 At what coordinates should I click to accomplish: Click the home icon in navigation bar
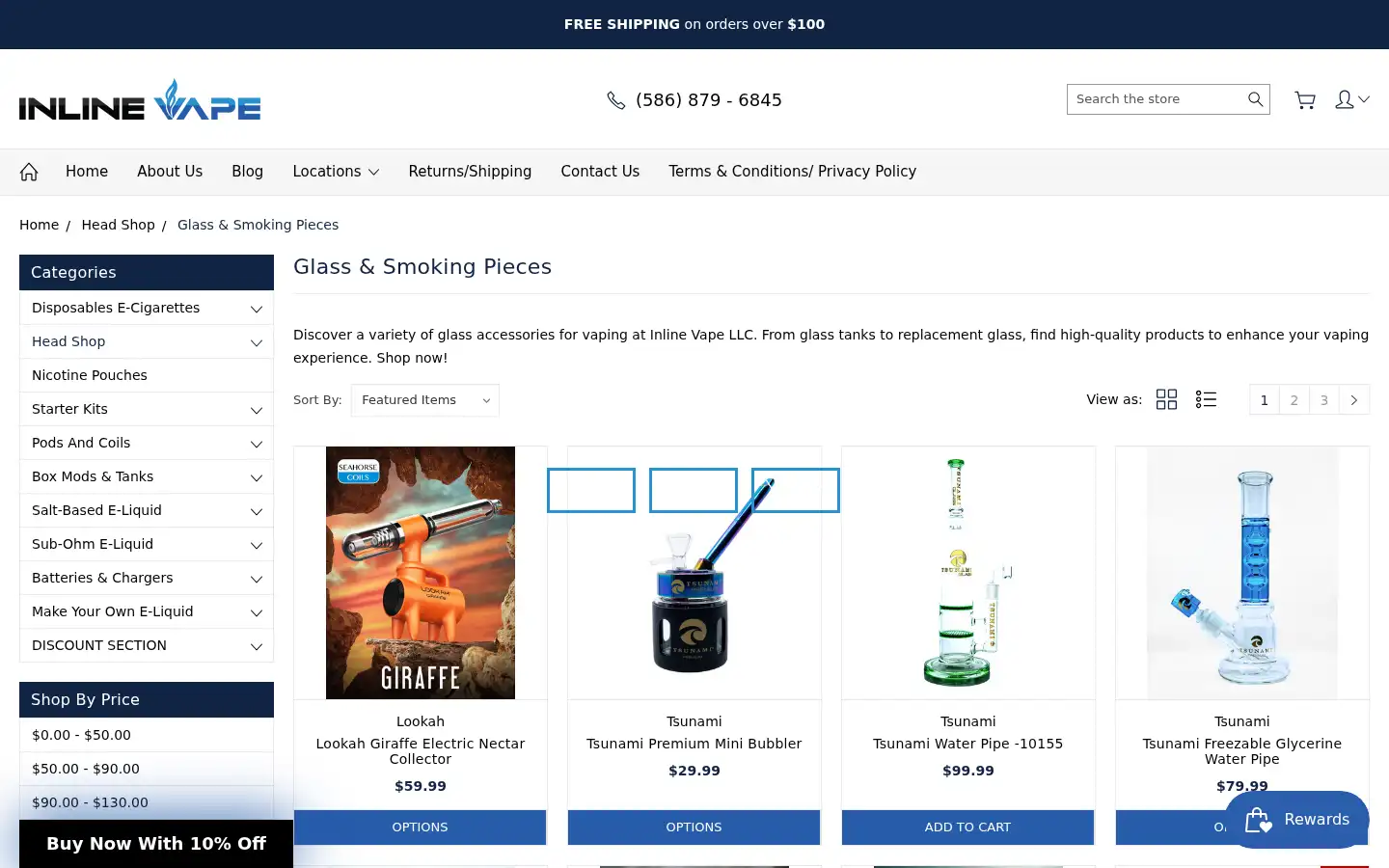(29, 172)
